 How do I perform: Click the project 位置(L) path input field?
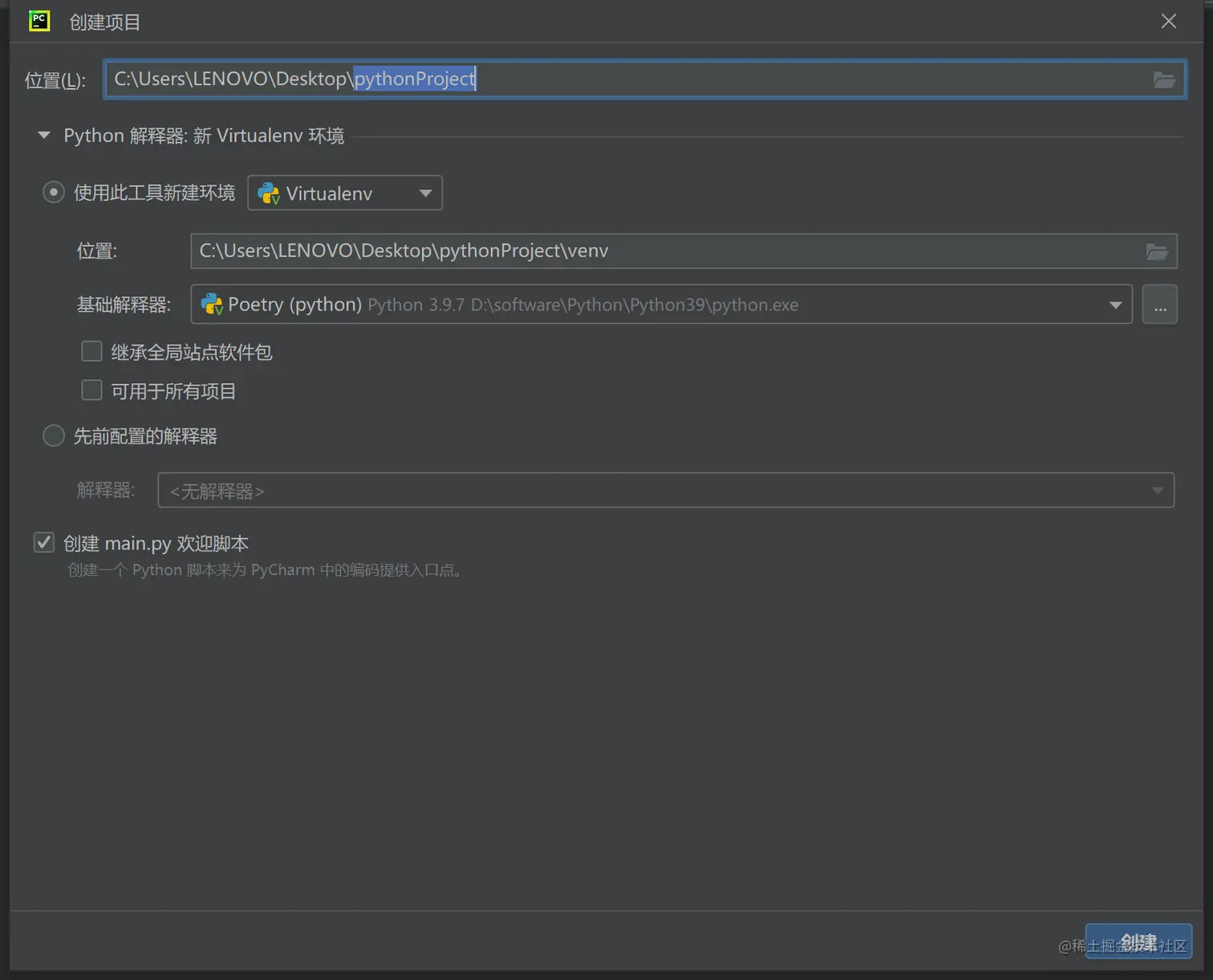(645, 79)
